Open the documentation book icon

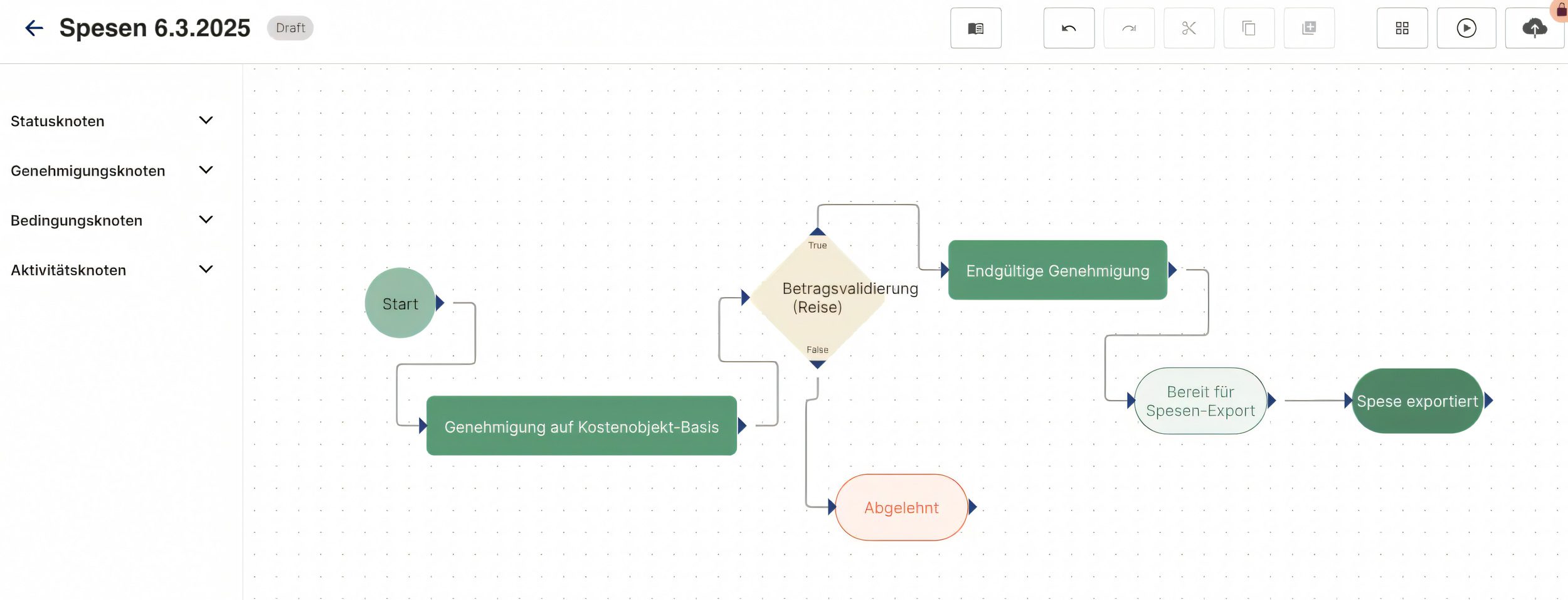975,28
